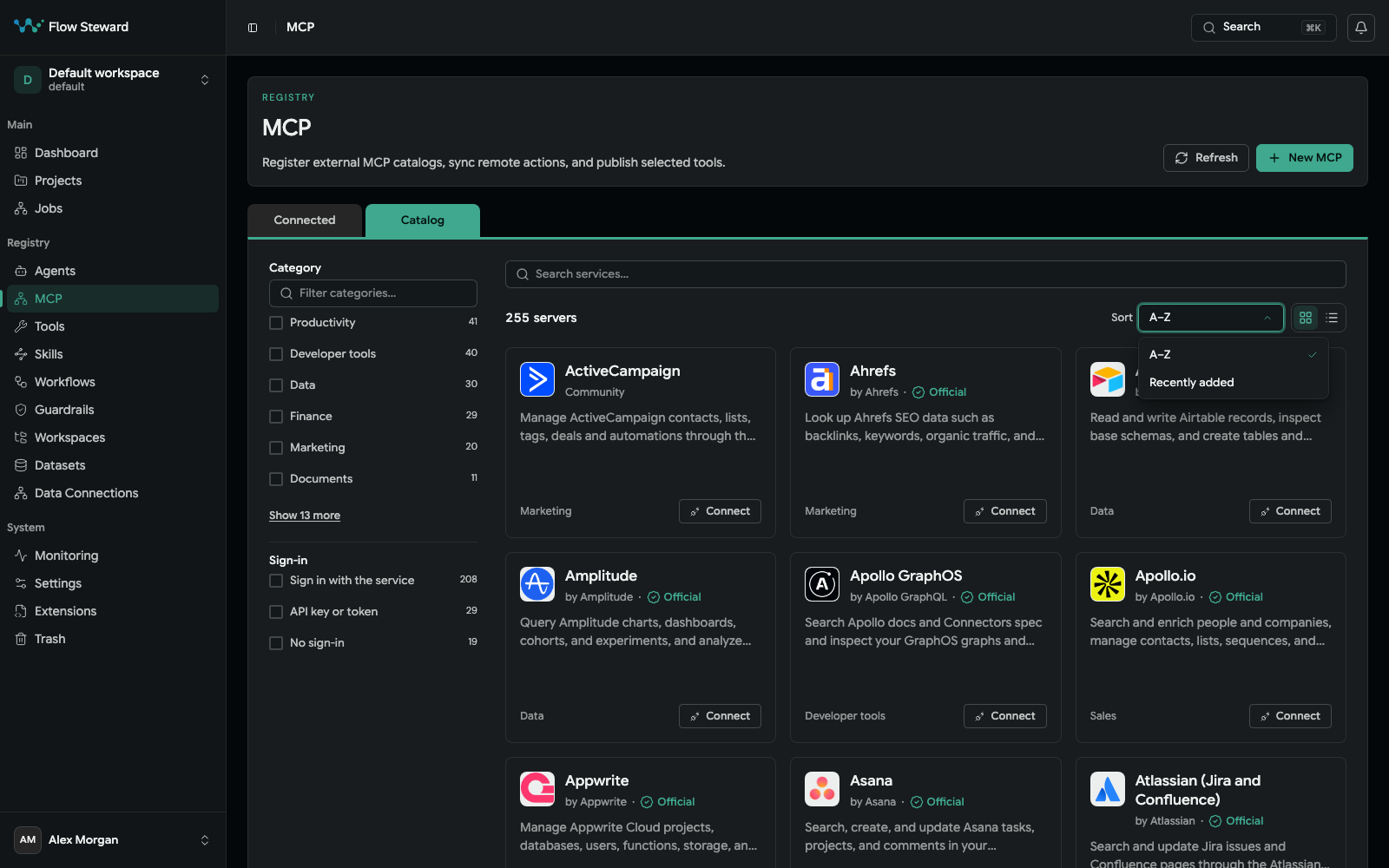Image resolution: width=1389 pixels, height=868 pixels.
Task: Toggle sidebar collapse icon in header
Action: click(x=253, y=28)
